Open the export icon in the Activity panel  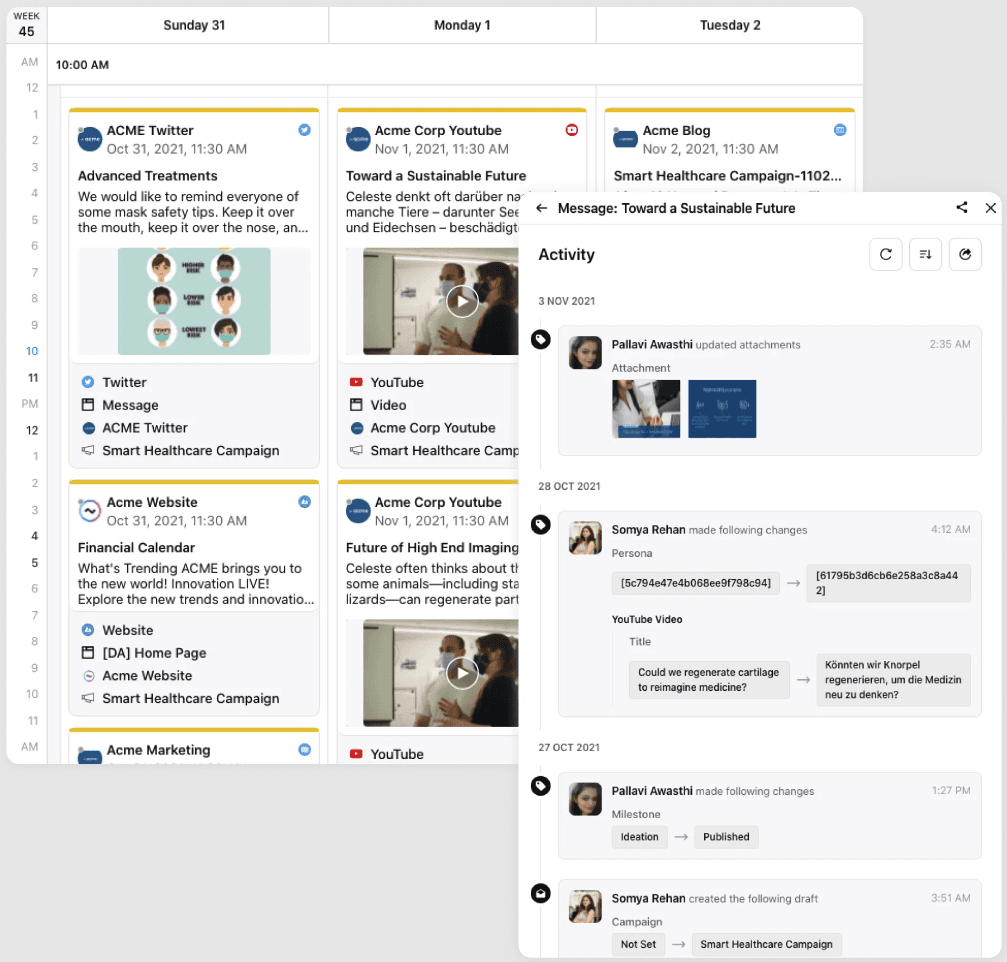pos(964,254)
